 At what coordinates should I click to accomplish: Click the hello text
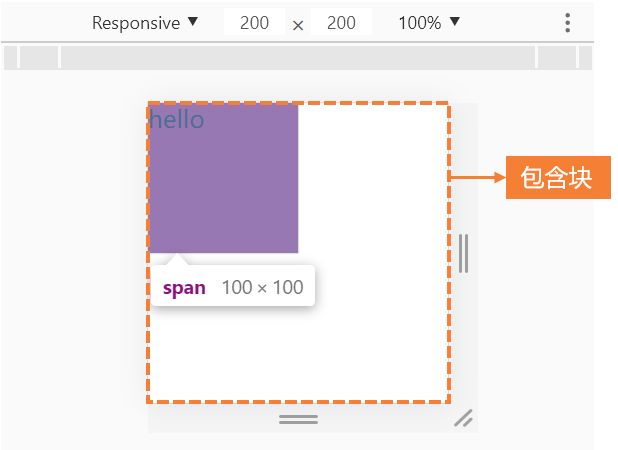[x=177, y=120]
